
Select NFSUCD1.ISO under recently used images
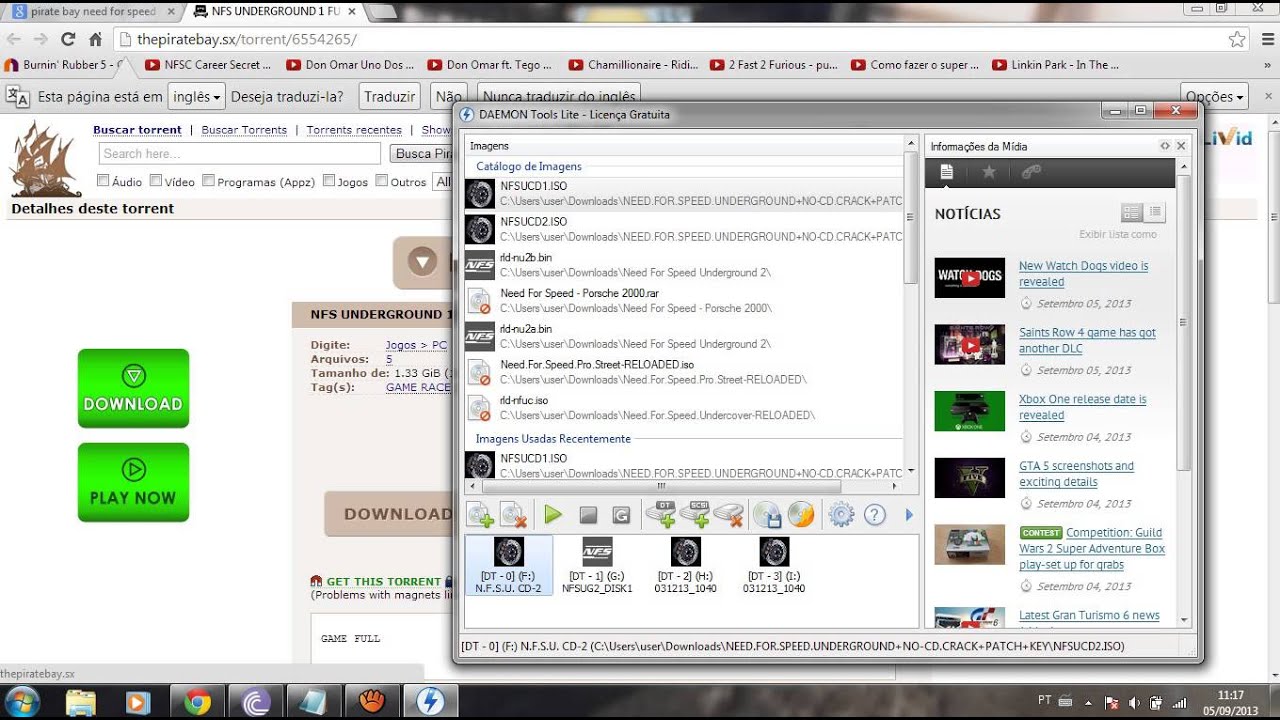684,465
